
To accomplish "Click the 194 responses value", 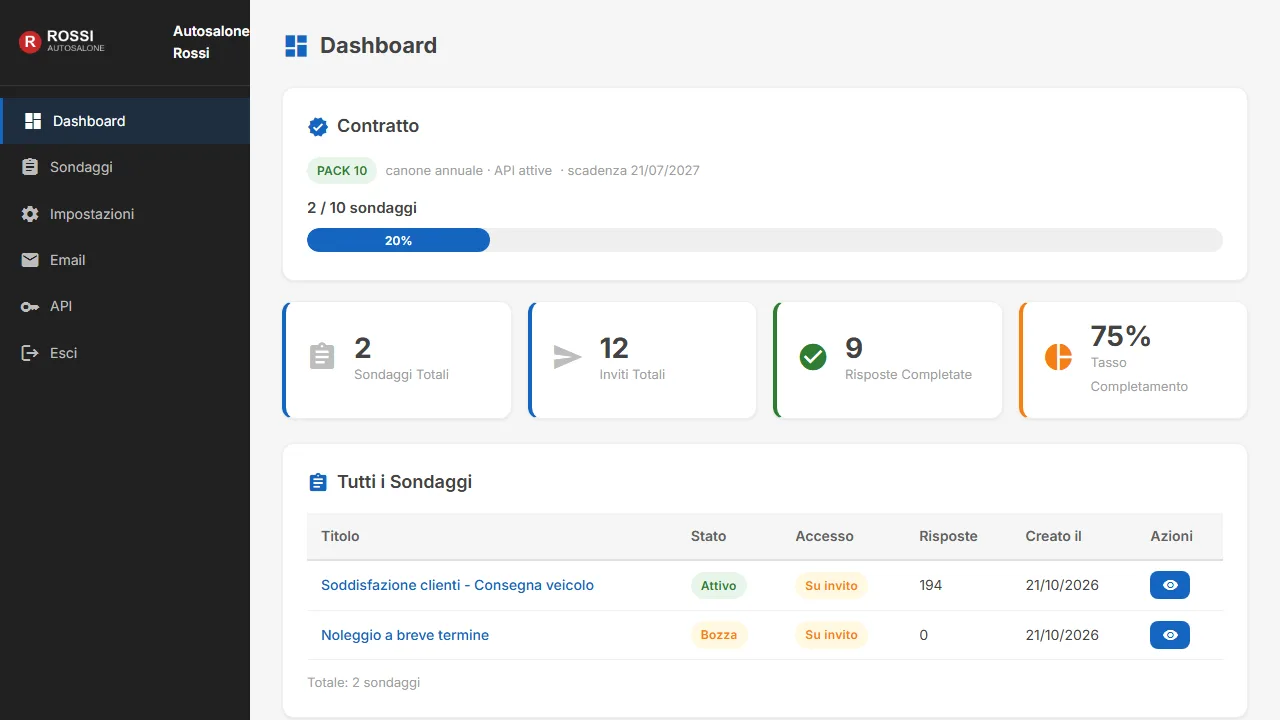I will click(x=931, y=585).
